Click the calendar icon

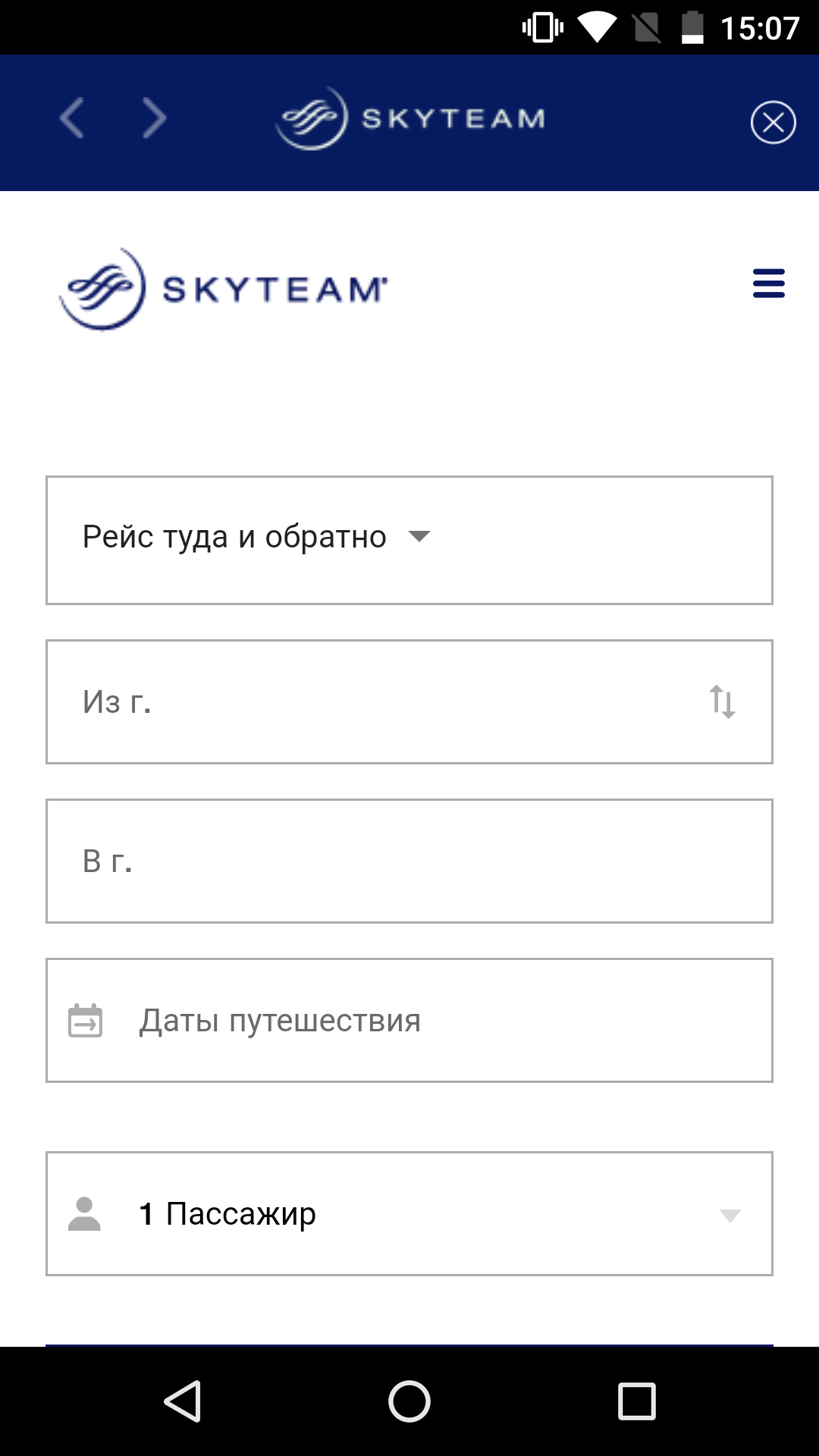[85, 1020]
